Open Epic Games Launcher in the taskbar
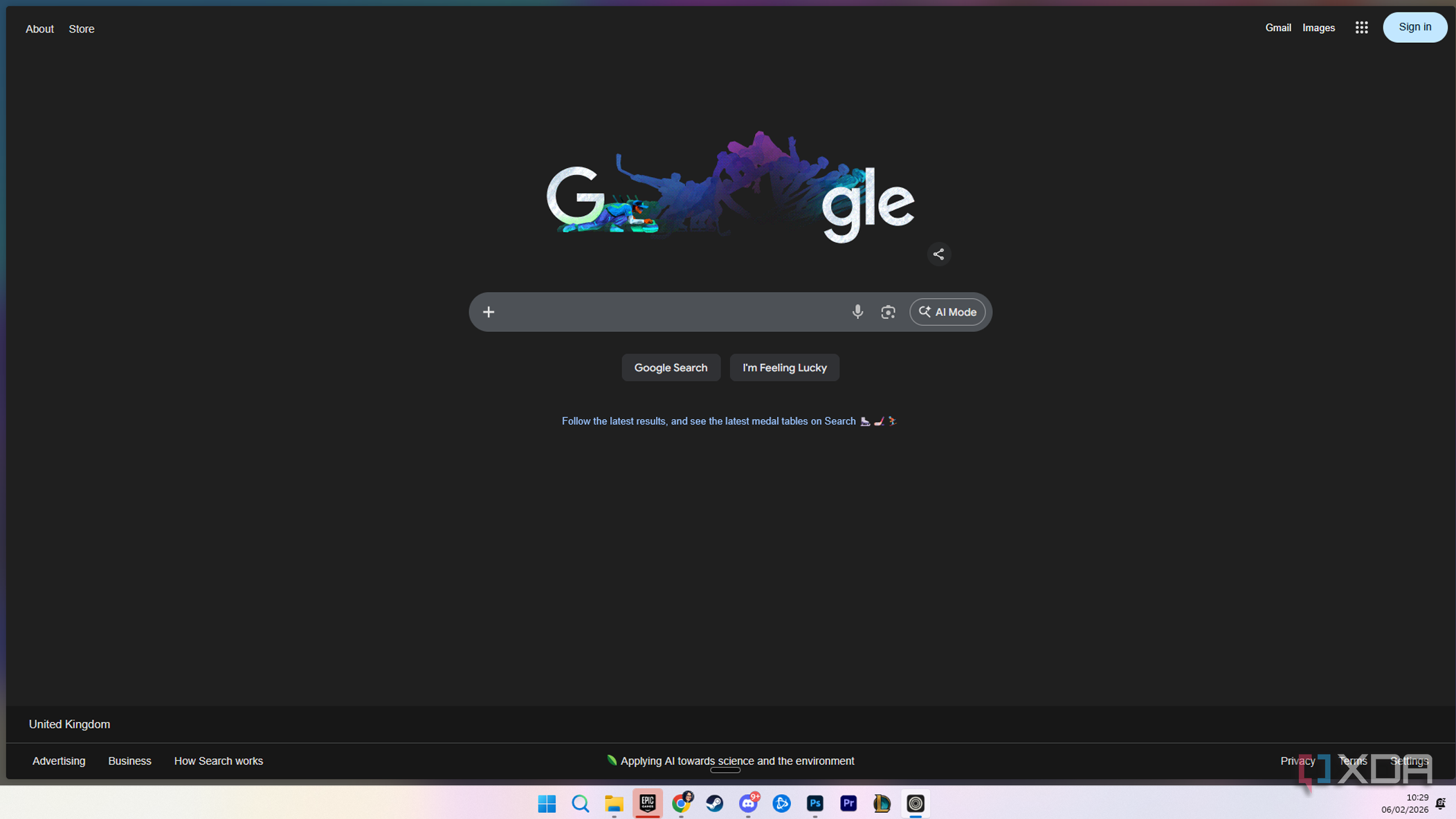Image resolution: width=1456 pixels, height=819 pixels. point(647,803)
